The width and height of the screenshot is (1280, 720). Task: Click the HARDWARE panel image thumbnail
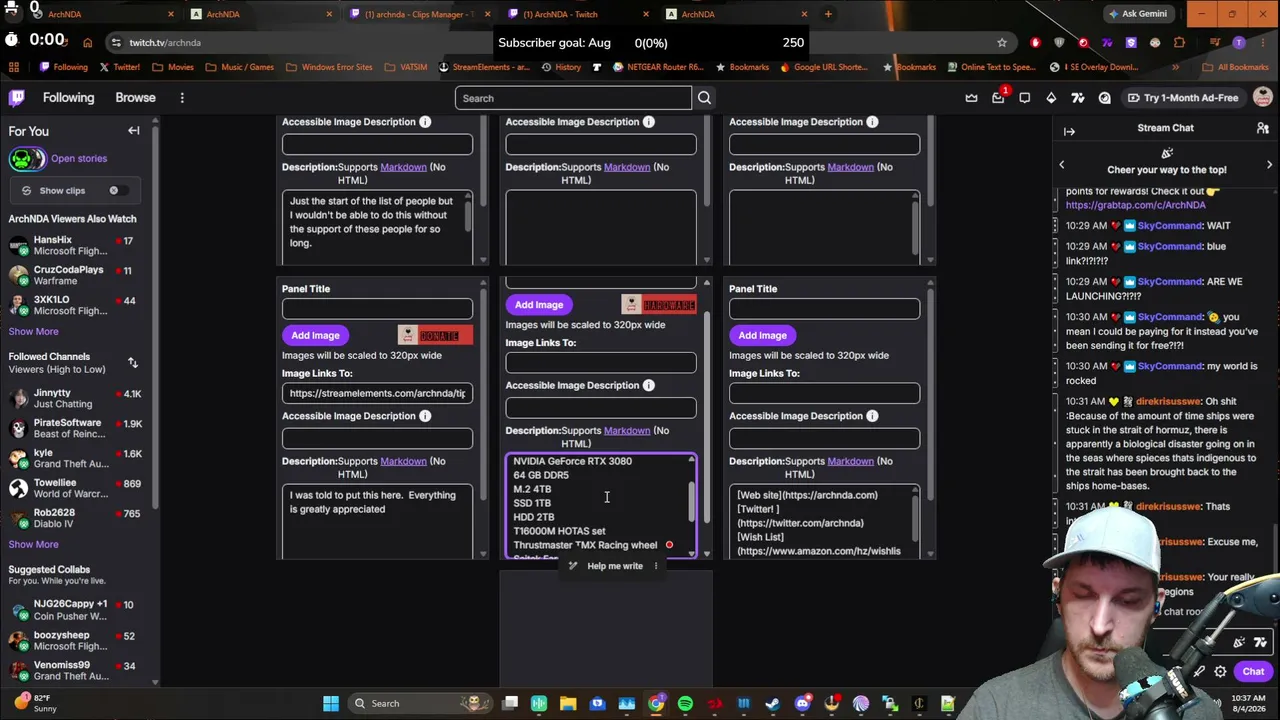(x=658, y=304)
